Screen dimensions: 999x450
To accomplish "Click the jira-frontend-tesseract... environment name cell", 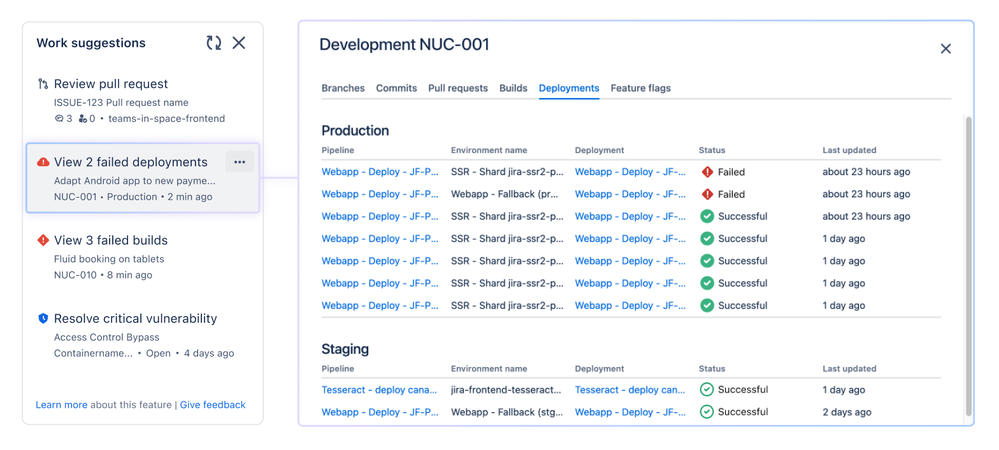I will [507, 389].
